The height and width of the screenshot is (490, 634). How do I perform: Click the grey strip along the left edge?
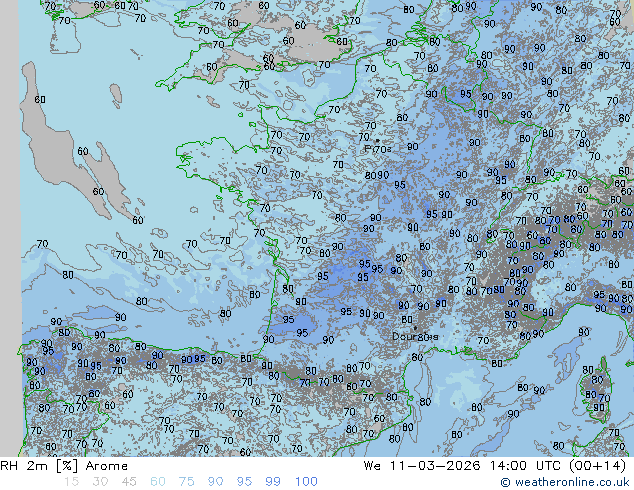pos(9,230)
